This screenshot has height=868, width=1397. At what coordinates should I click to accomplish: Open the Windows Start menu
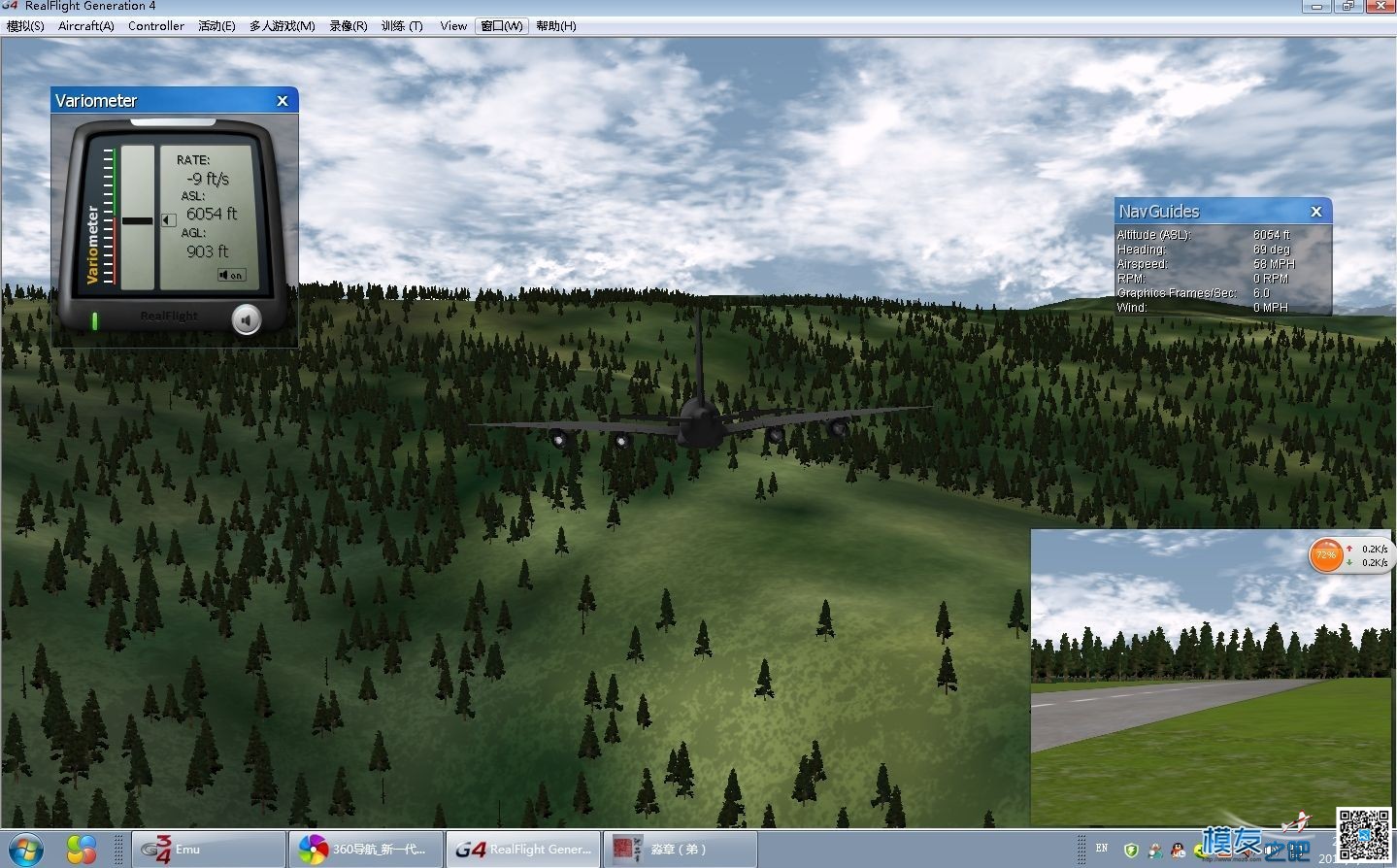25,850
